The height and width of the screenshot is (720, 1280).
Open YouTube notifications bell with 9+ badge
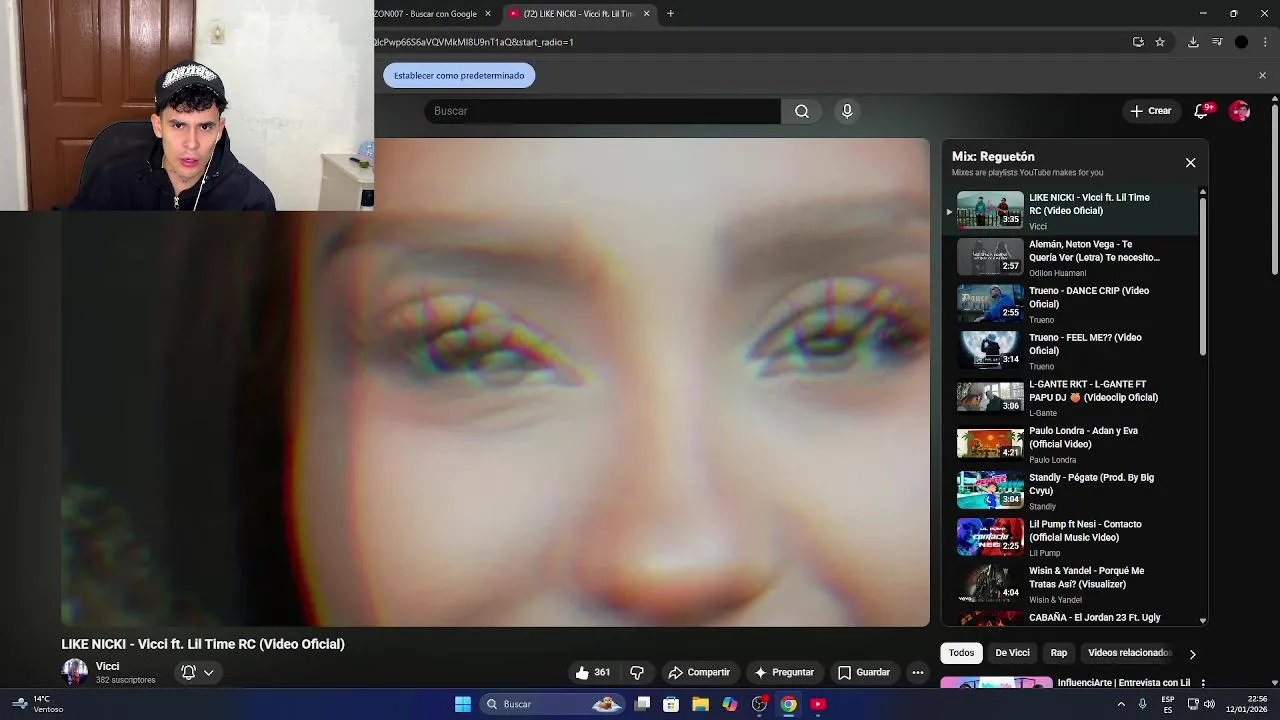tap(1202, 111)
